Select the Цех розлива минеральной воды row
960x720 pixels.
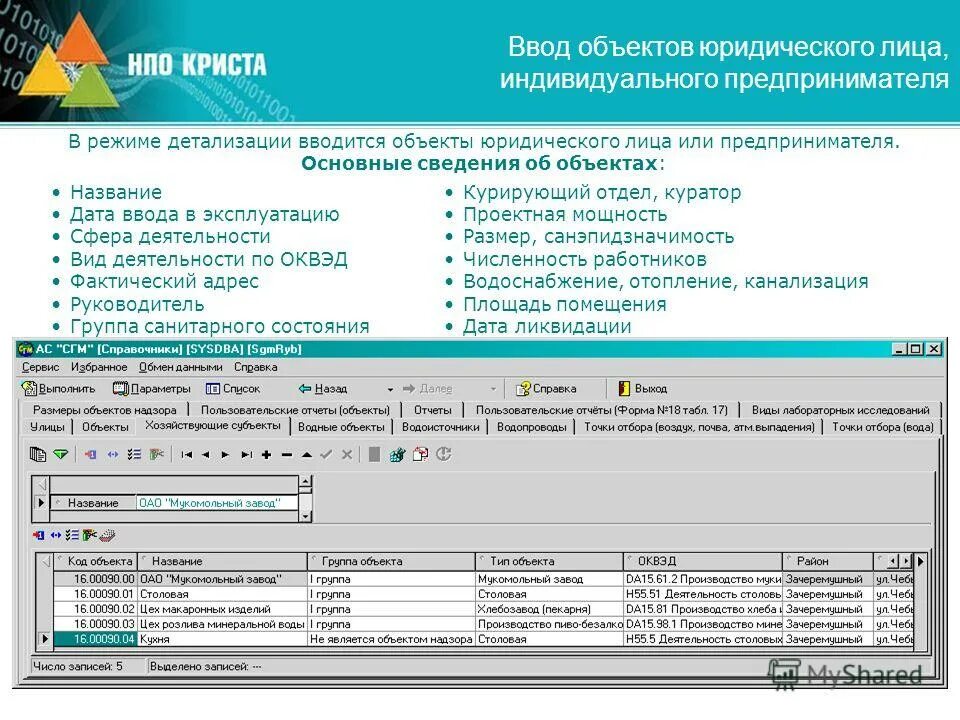point(483,624)
